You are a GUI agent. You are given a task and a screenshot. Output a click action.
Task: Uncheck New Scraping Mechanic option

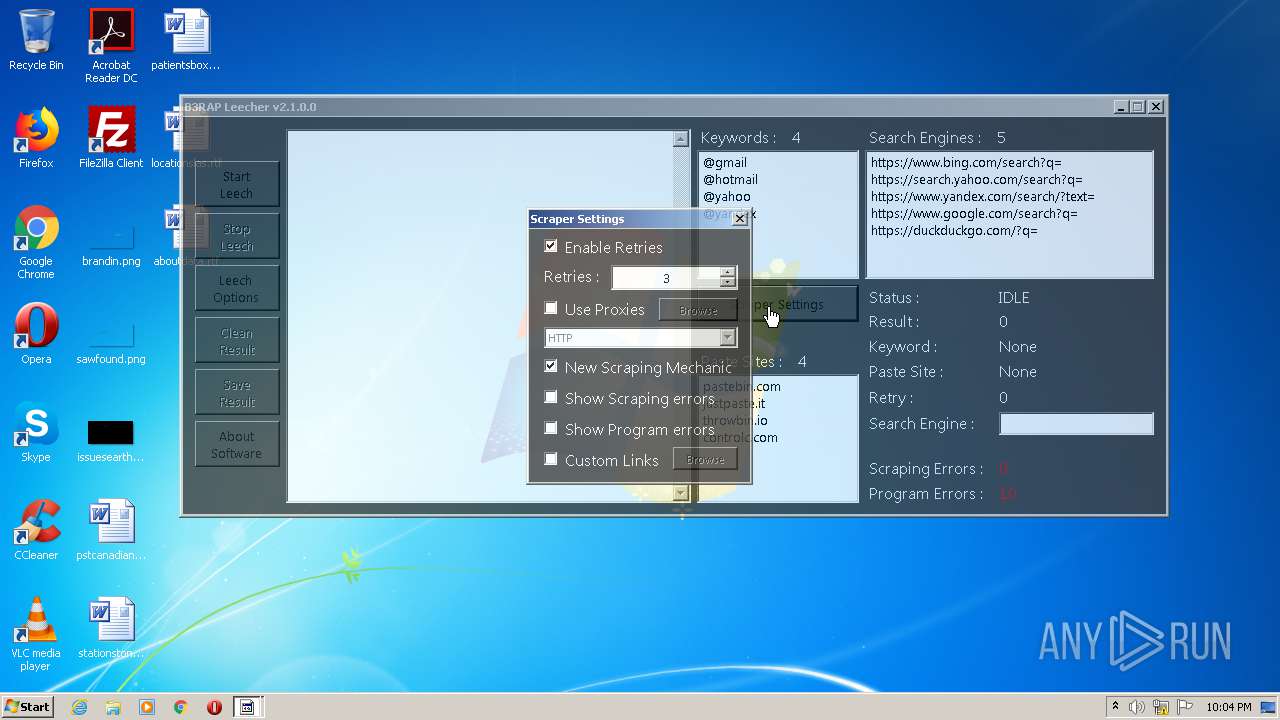[x=550, y=367]
